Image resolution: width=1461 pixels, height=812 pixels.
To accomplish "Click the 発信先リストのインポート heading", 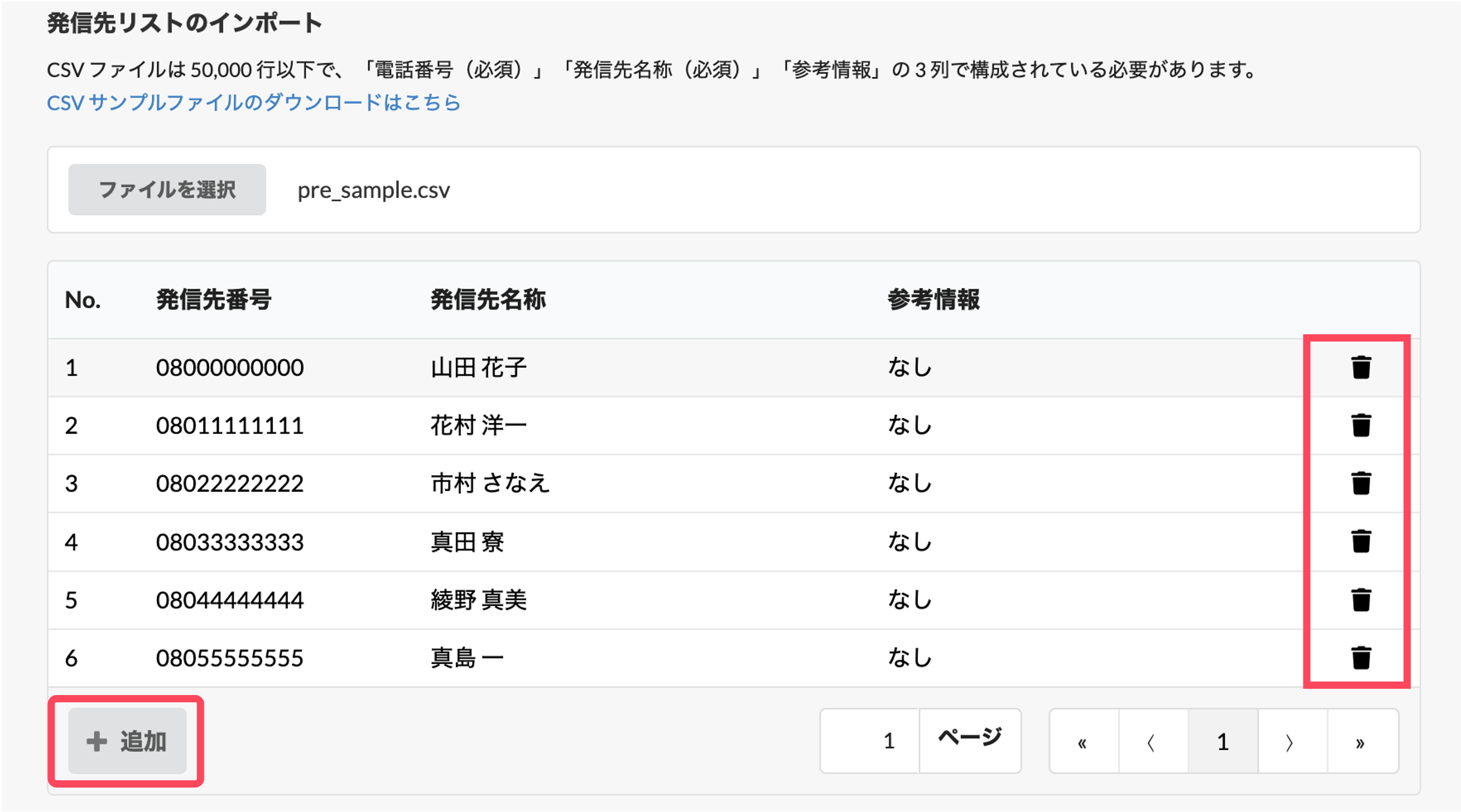I will [184, 23].
